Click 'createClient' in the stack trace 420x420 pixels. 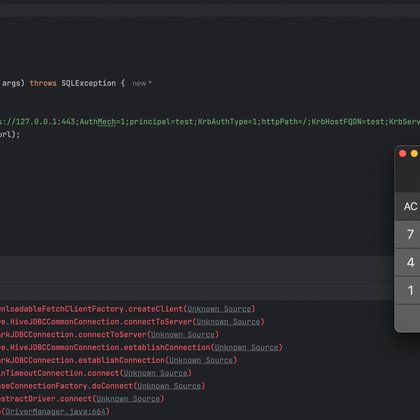point(155,309)
